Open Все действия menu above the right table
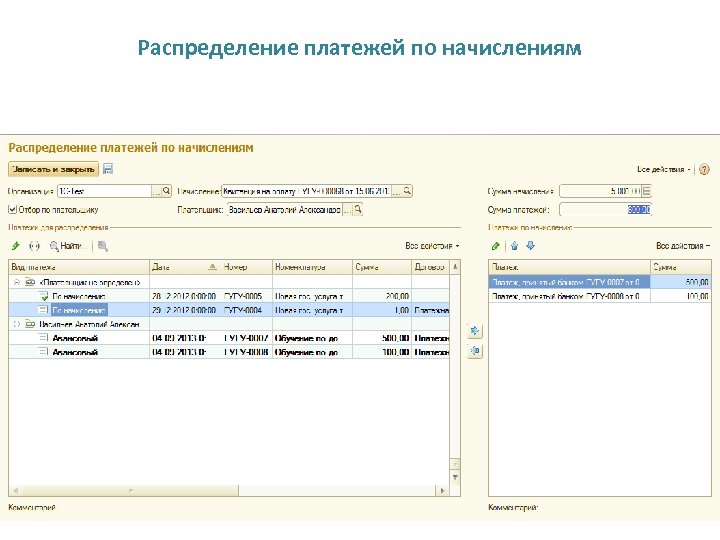 tap(683, 246)
